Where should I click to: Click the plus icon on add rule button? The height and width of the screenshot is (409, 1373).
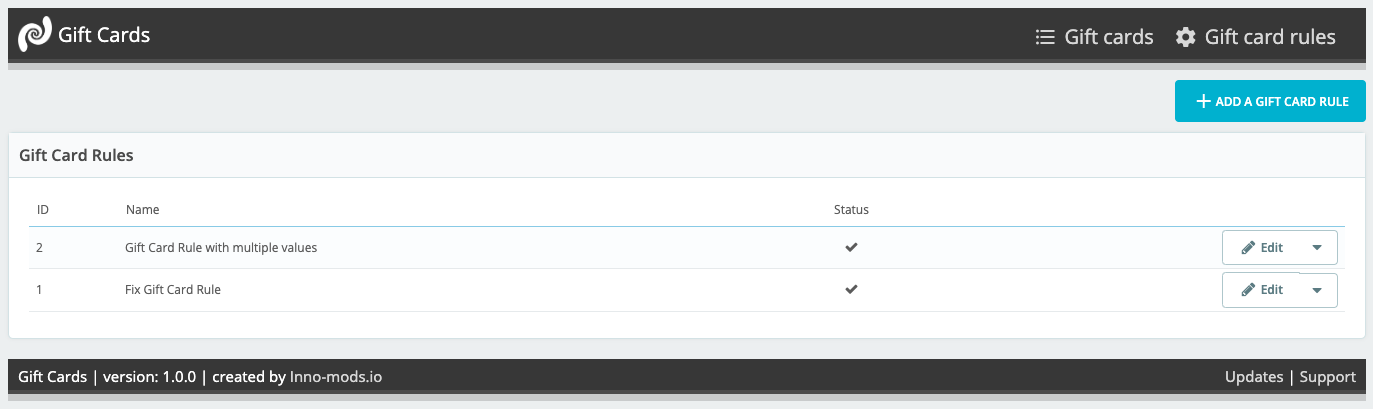pyautogui.click(x=1203, y=101)
